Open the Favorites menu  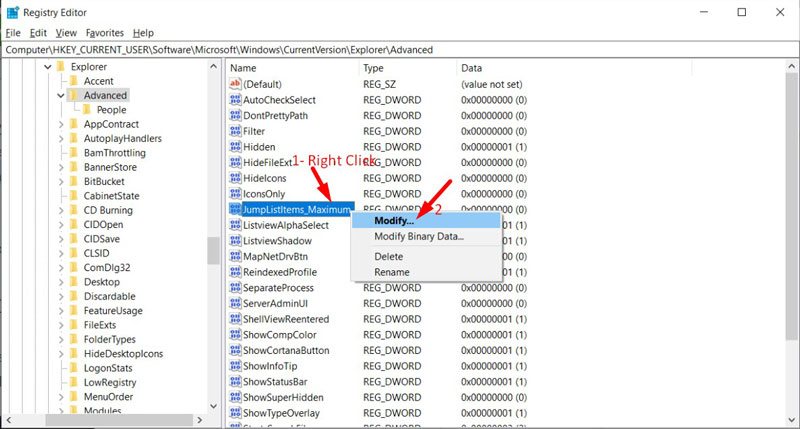click(105, 33)
